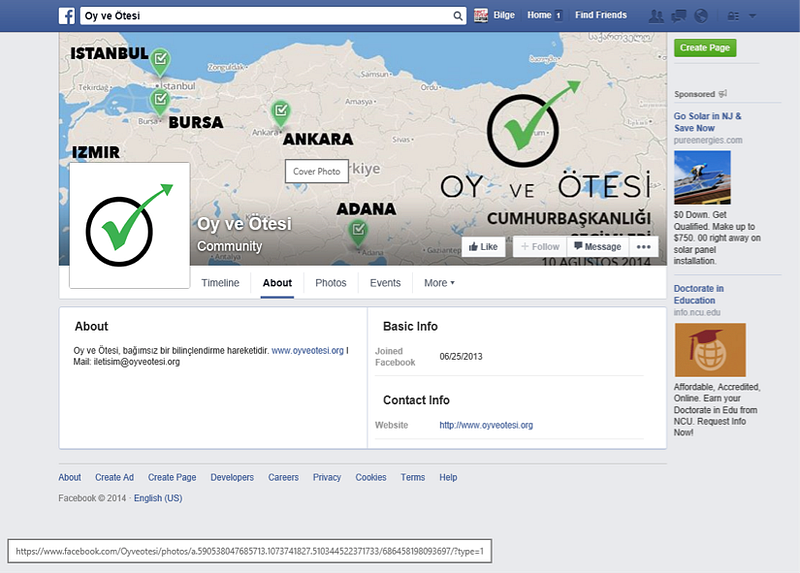
Task: Open the Events tab
Action: pos(385,283)
